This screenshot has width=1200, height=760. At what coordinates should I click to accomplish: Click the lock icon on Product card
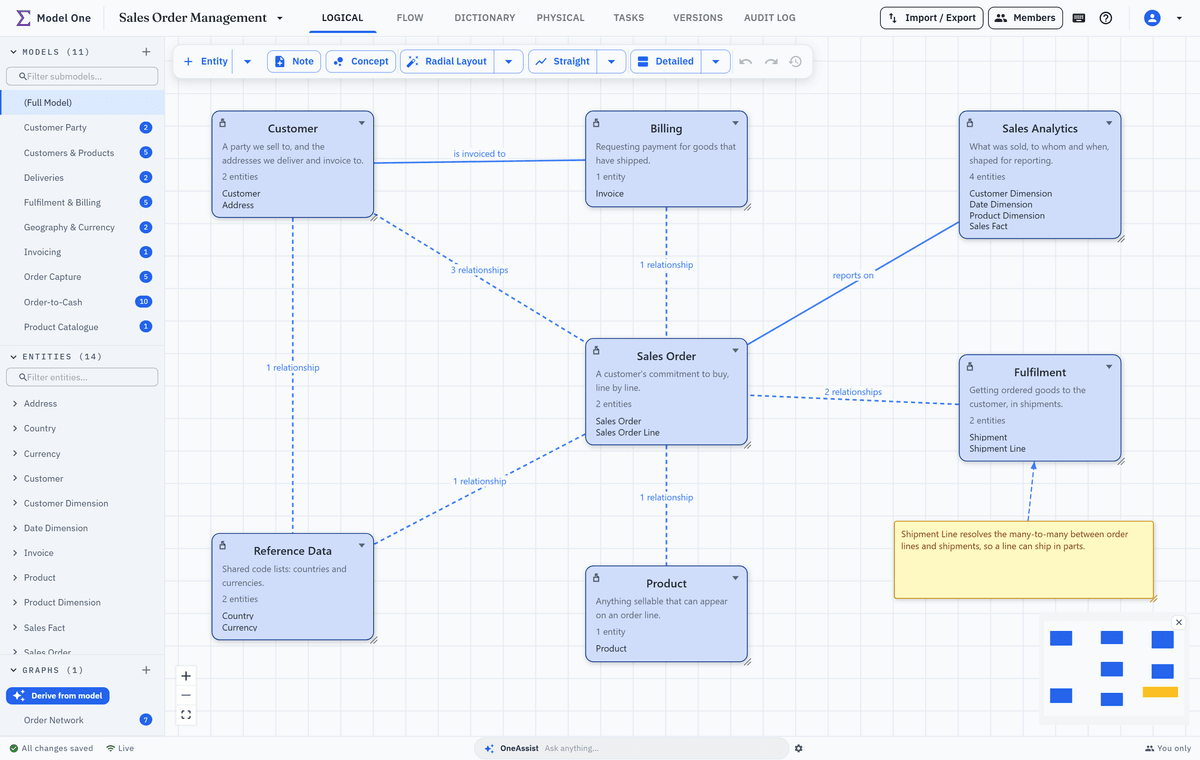(x=596, y=578)
